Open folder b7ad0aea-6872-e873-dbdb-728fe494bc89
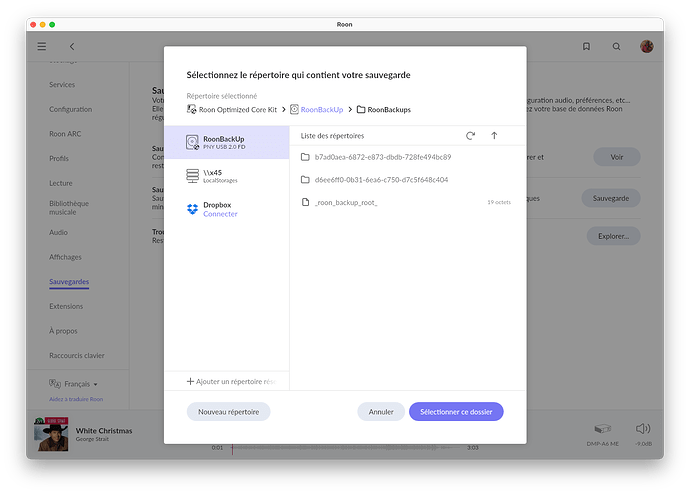 click(406, 157)
